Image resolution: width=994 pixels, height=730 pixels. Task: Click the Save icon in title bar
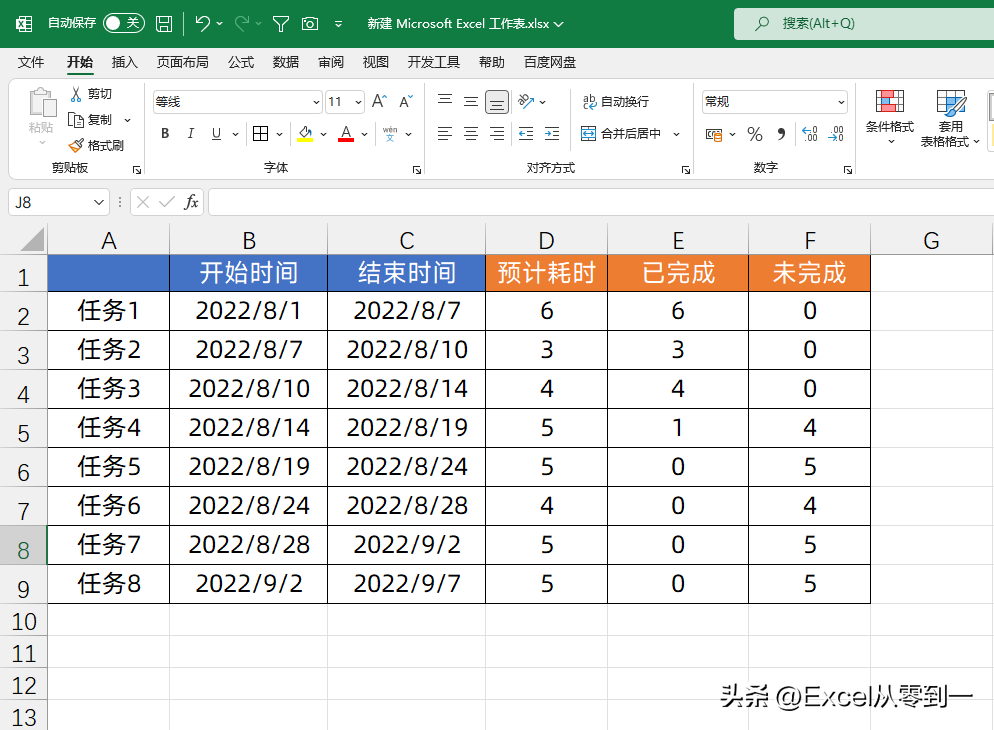point(164,24)
